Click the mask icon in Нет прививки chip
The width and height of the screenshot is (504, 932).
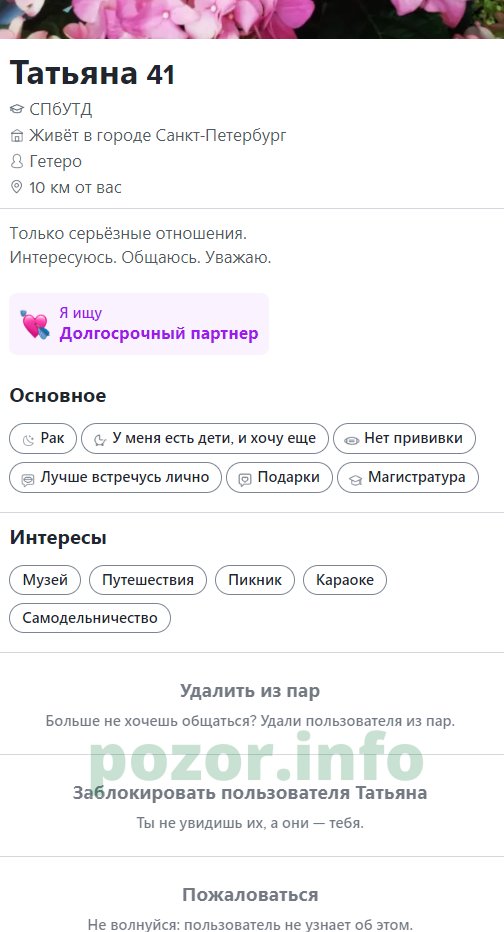click(351, 440)
